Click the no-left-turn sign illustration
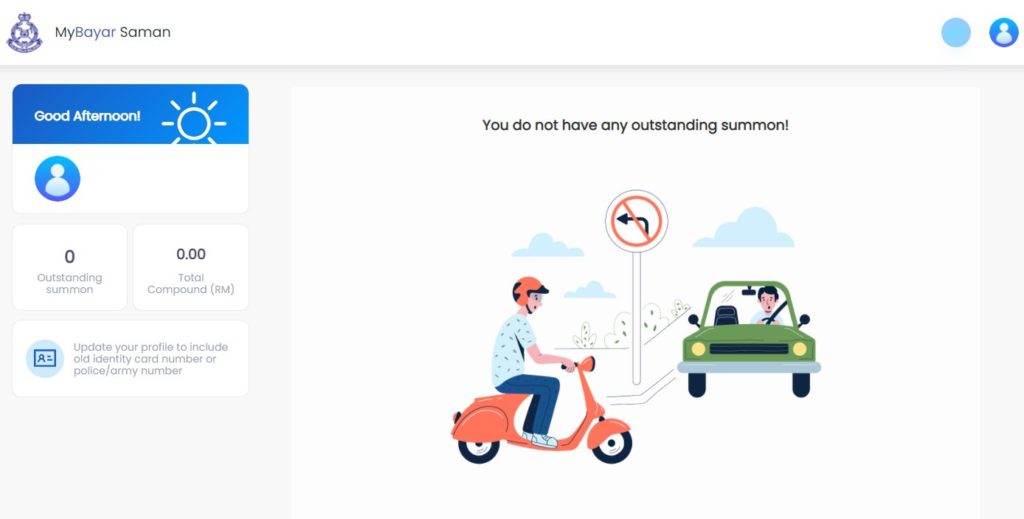Screen dimensions: 1024x519 pos(636,221)
